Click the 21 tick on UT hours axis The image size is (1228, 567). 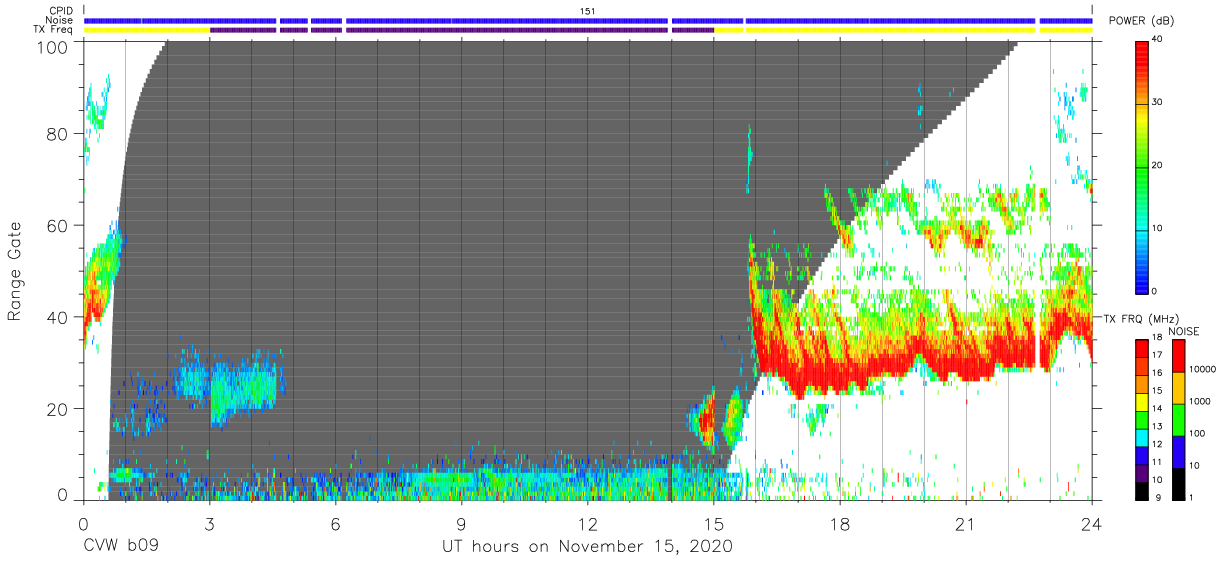point(966,523)
